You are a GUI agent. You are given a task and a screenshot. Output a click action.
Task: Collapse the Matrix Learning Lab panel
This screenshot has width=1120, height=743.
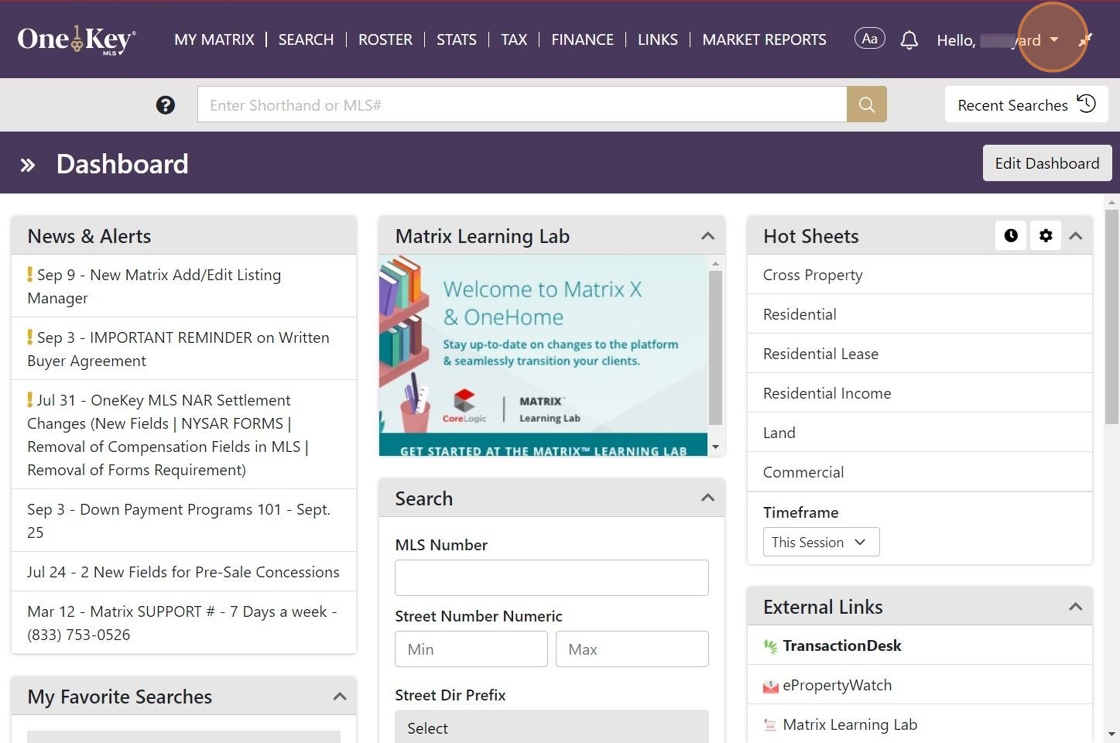[708, 236]
